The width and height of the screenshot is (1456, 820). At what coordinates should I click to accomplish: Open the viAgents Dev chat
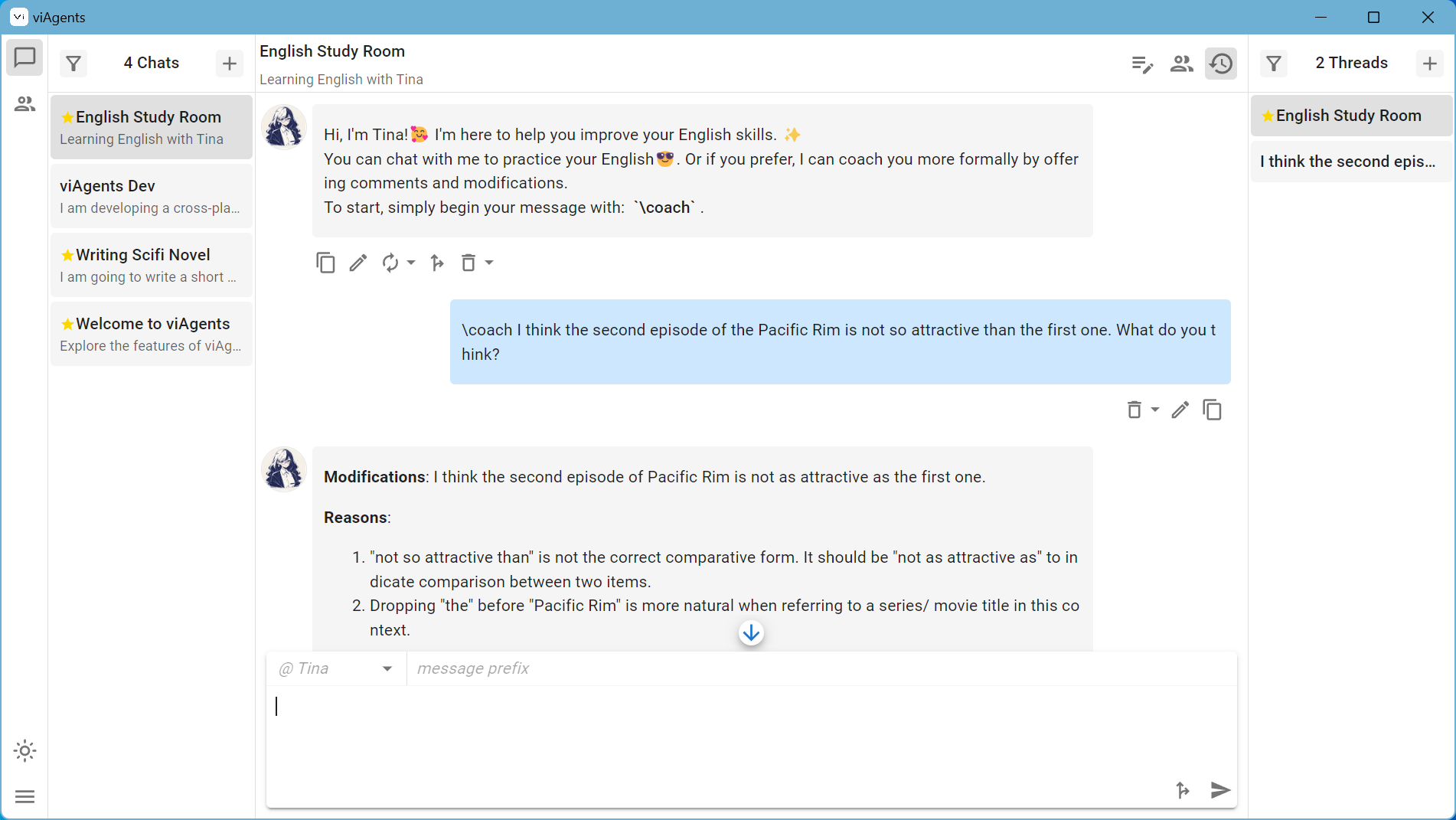pyautogui.click(x=151, y=196)
